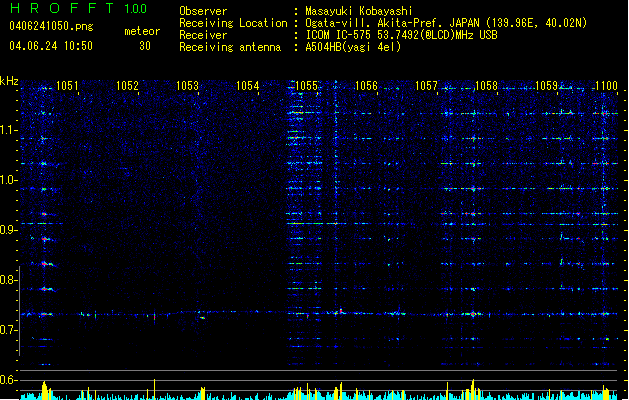
Task: Click the 1054 time marker
Action: tap(248, 86)
